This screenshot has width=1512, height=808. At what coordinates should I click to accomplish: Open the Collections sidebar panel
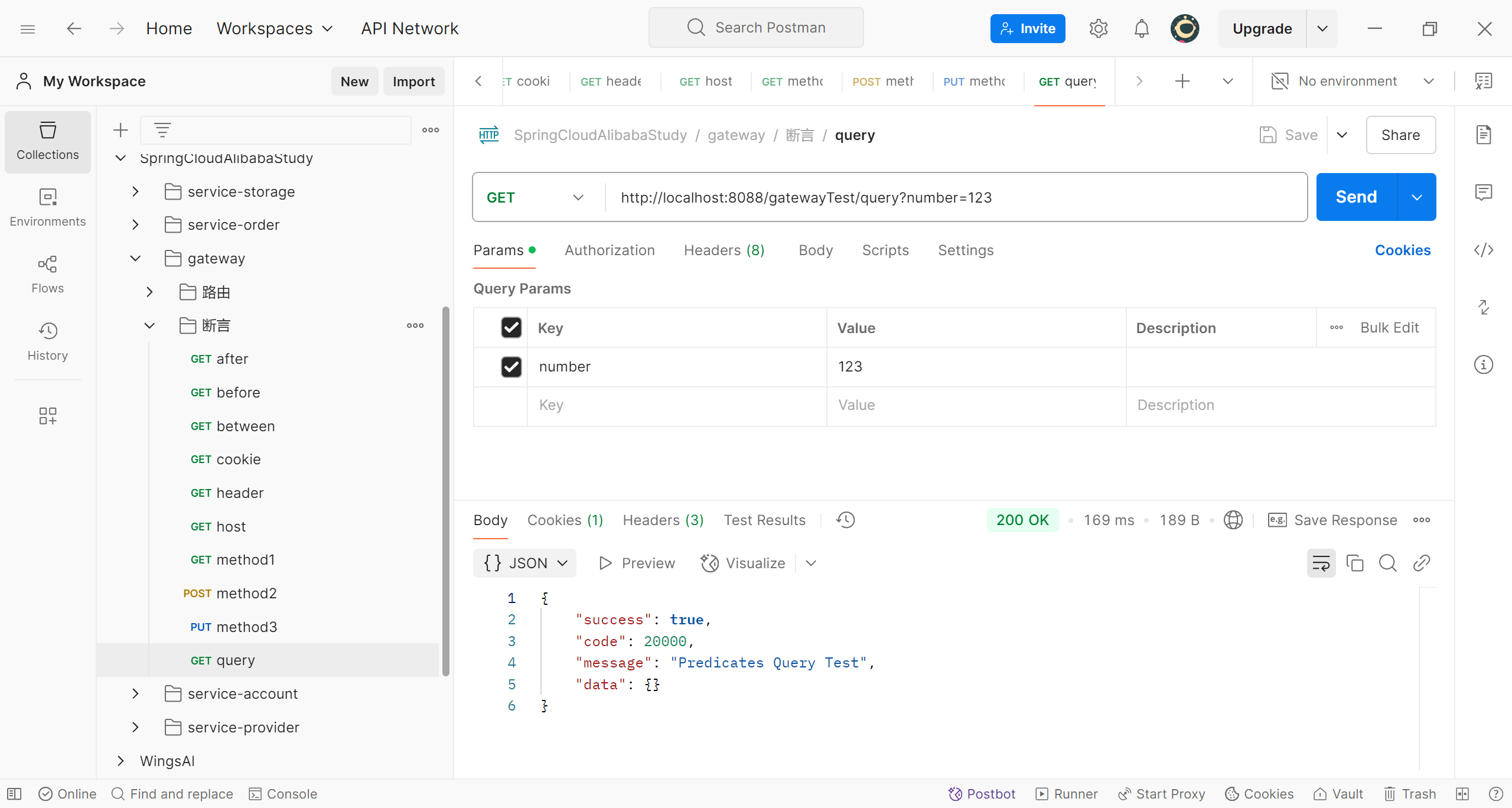point(48,142)
